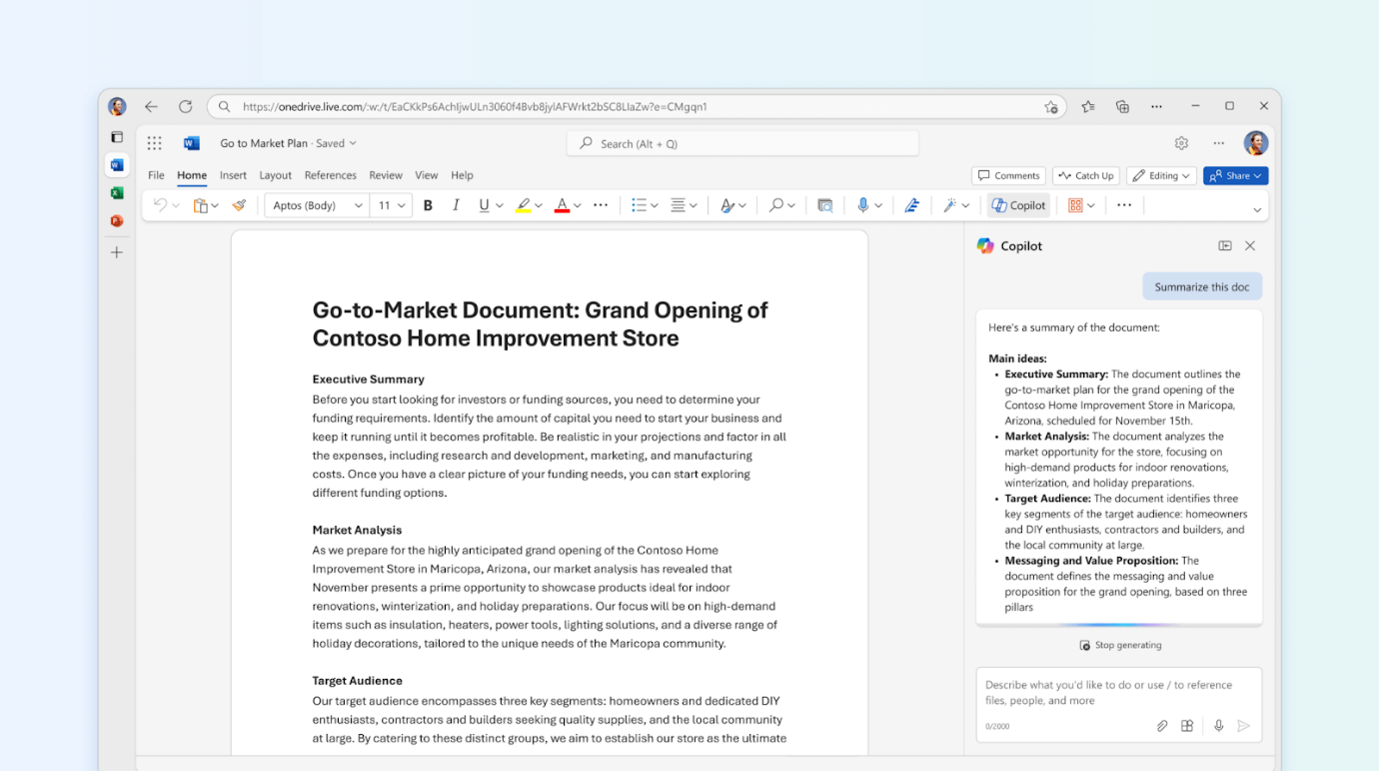Viewport: 1384px width, 776px height.
Task: Open the Editor pen icon
Action: coord(914,206)
